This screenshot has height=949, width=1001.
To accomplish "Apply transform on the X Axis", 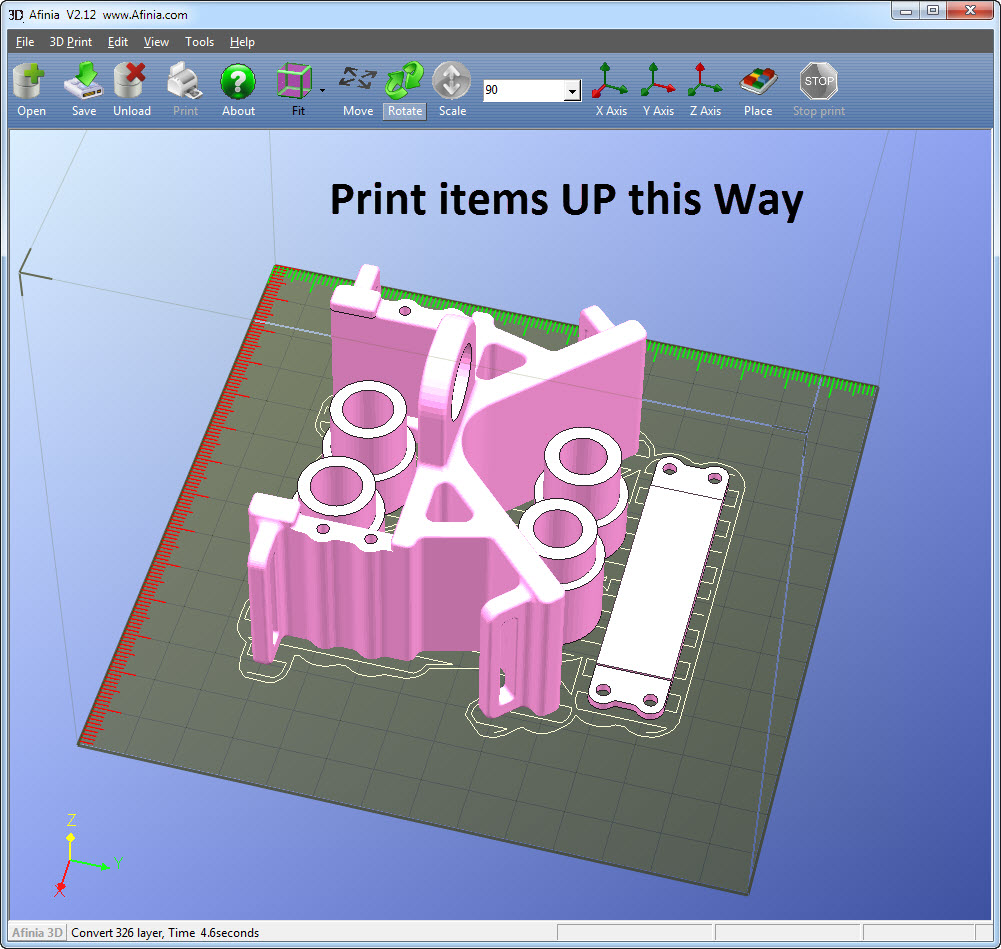I will click(x=610, y=89).
